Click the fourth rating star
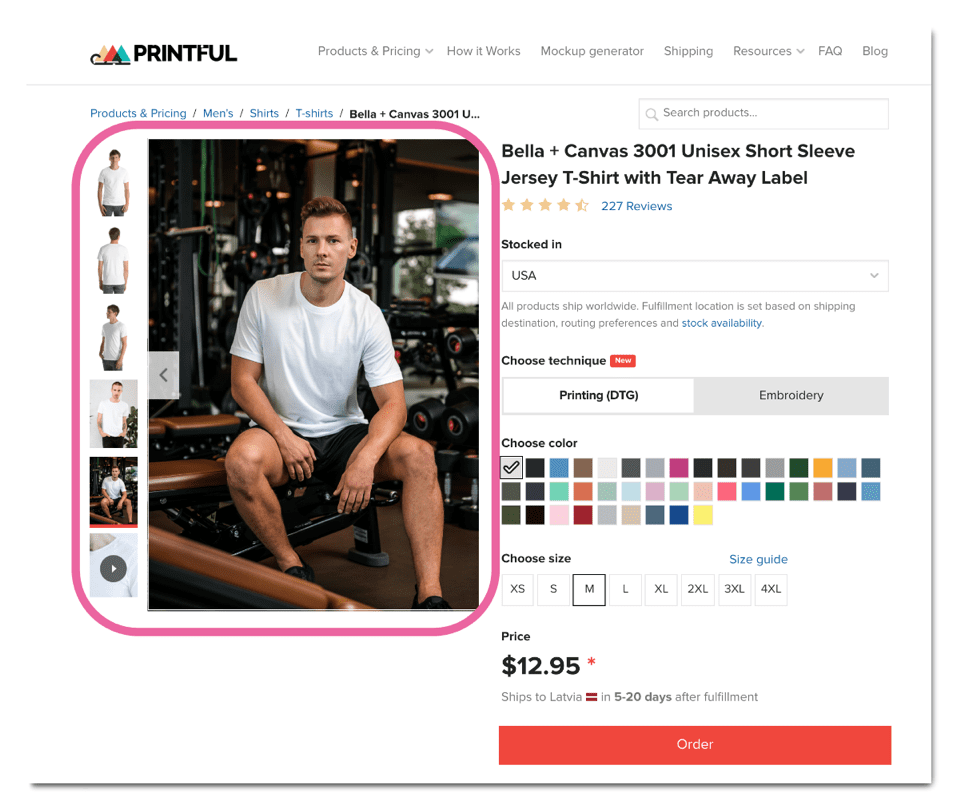The image size is (956, 808). click(x=561, y=204)
